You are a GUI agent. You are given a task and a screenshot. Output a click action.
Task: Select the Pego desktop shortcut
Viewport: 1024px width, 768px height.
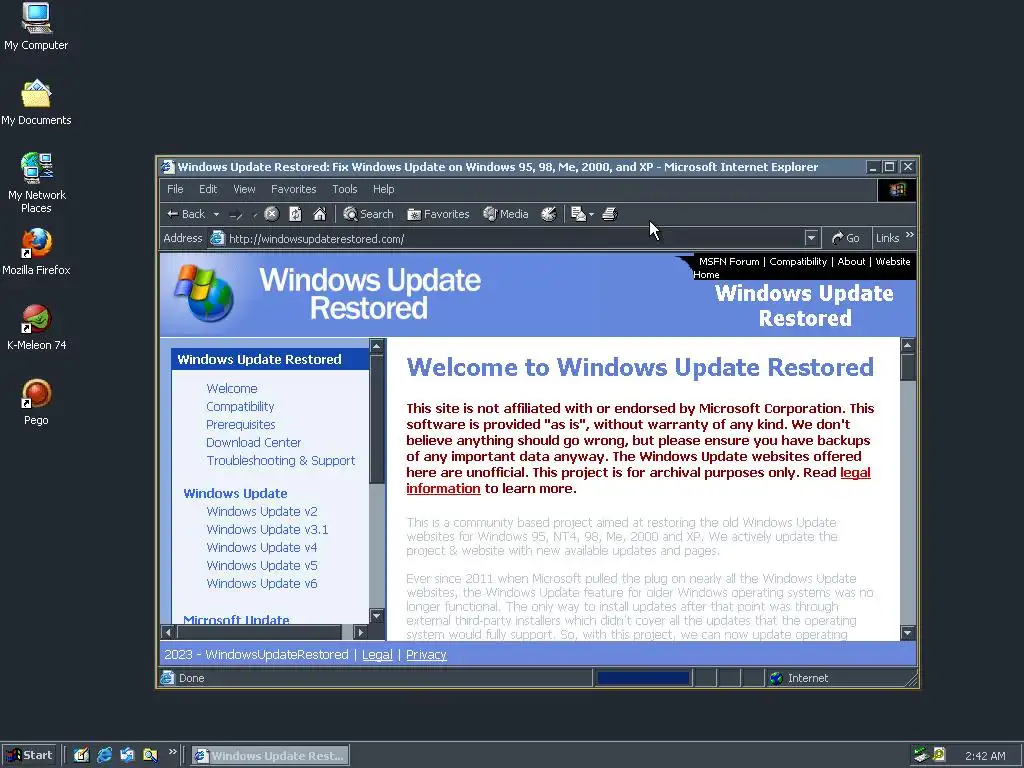pyautogui.click(x=36, y=403)
